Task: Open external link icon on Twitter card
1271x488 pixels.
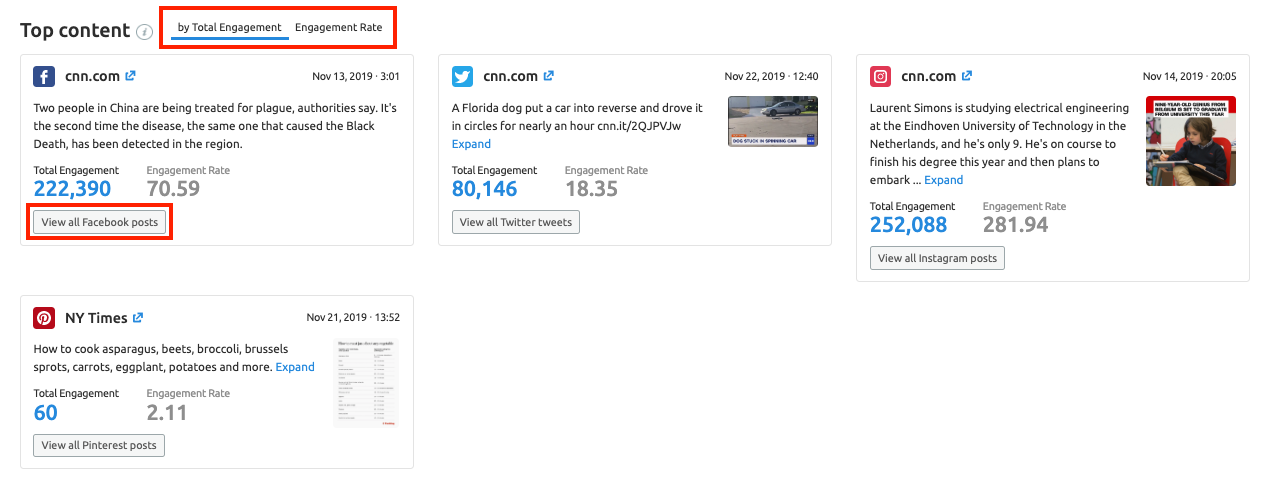Action: pyautogui.click(x=548, y=76)
